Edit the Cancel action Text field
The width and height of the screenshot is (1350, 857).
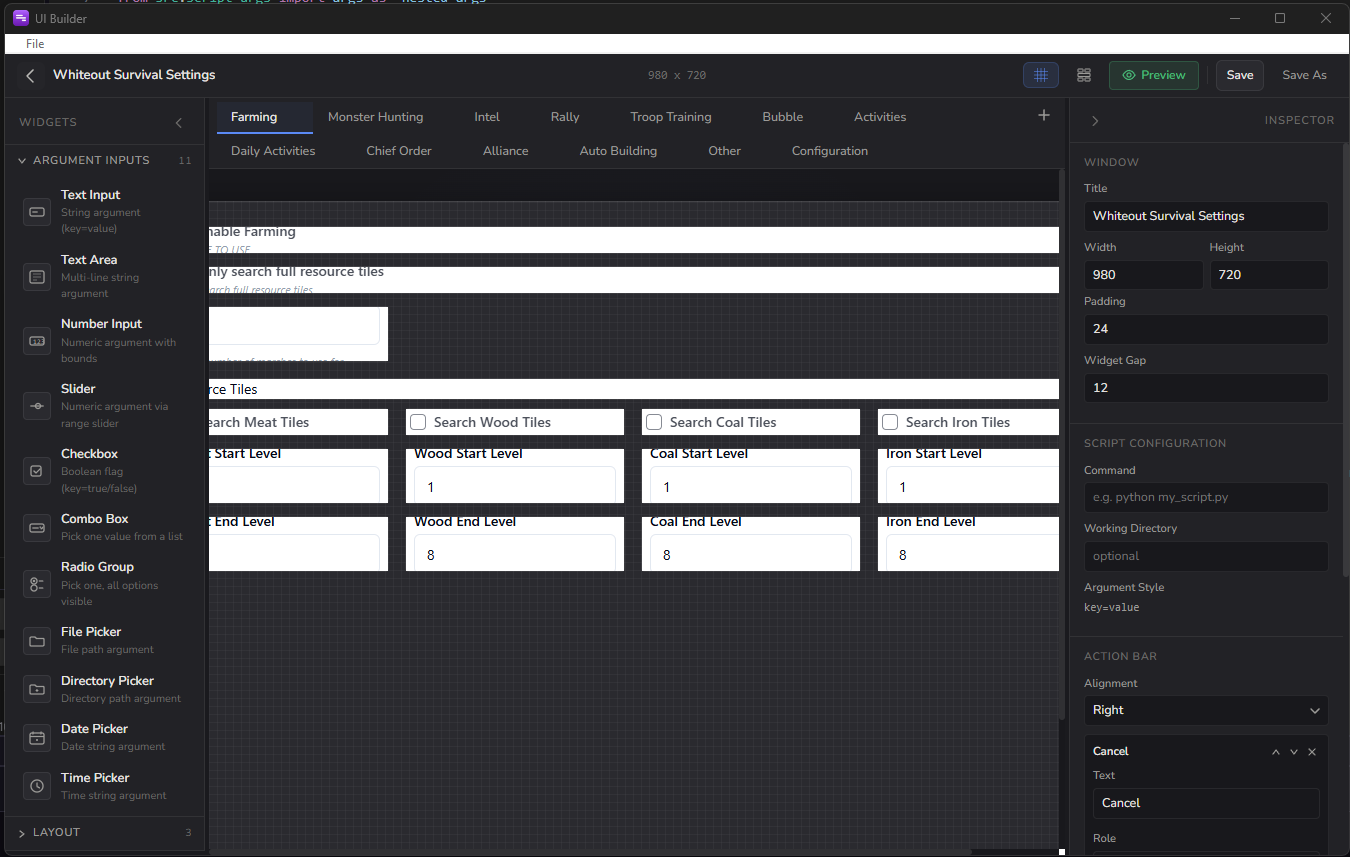click(x=1206, y=803)
